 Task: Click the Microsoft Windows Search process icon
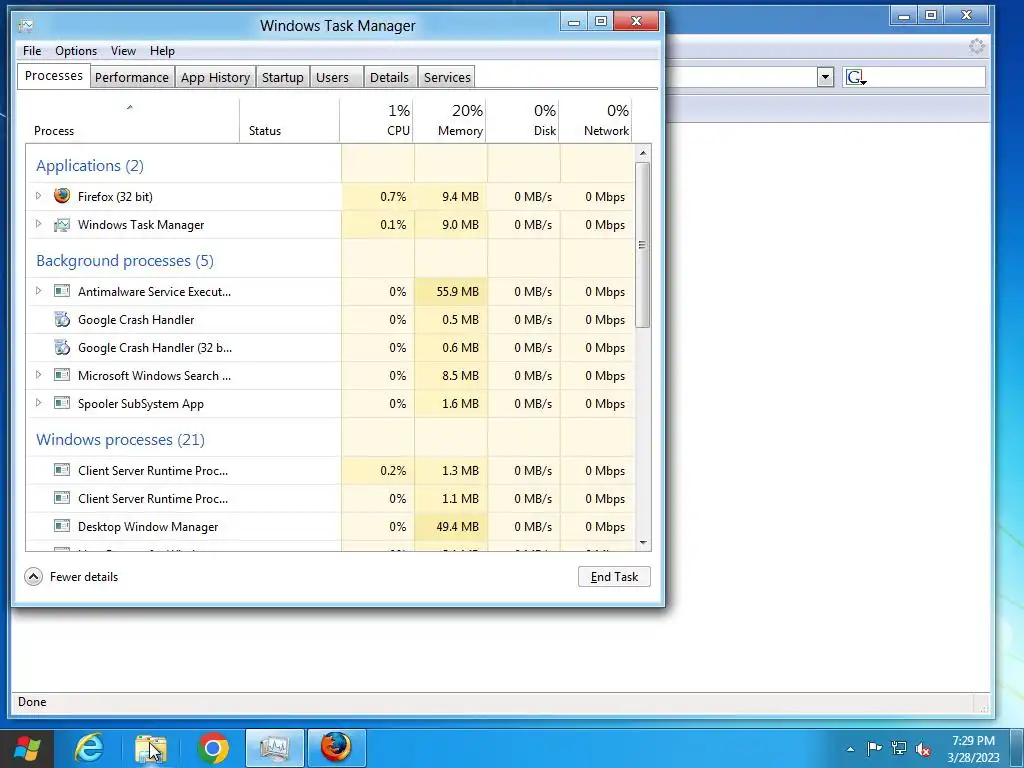62,375
